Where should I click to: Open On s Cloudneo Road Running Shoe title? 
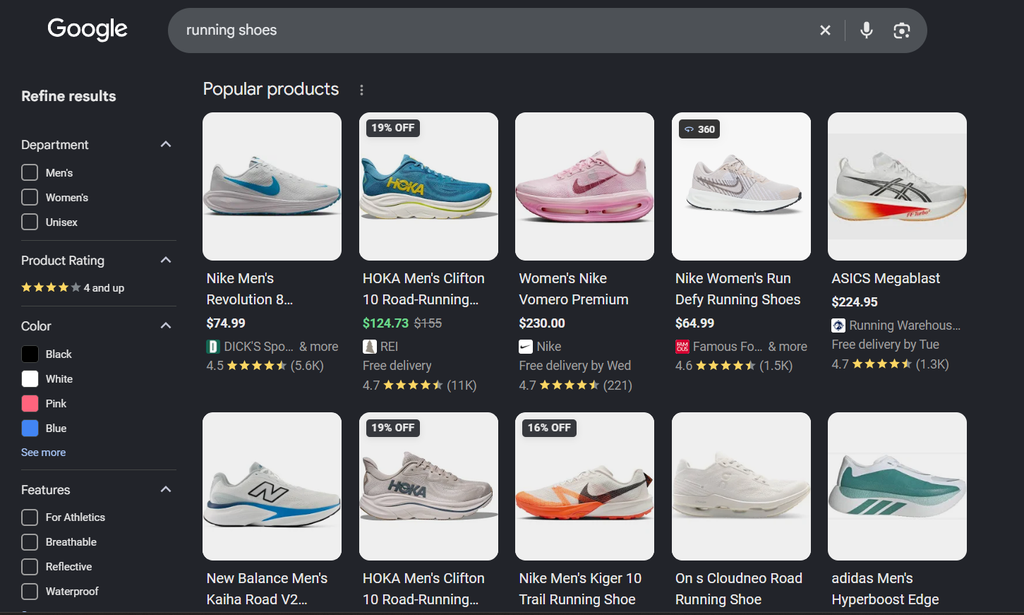click(739, 589)
